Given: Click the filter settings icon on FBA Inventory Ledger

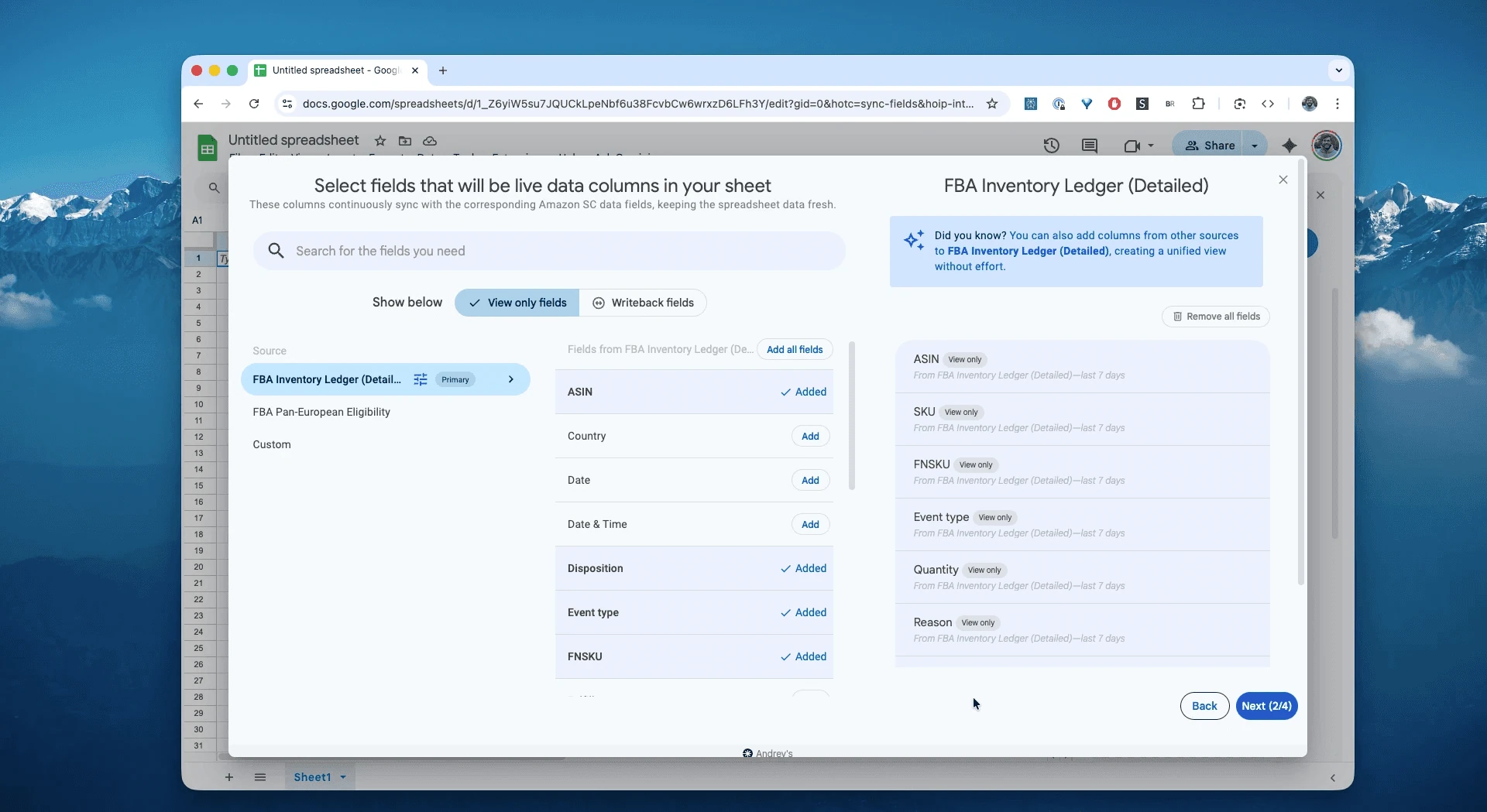Looking at the screenshot, I should click(421, 379).
